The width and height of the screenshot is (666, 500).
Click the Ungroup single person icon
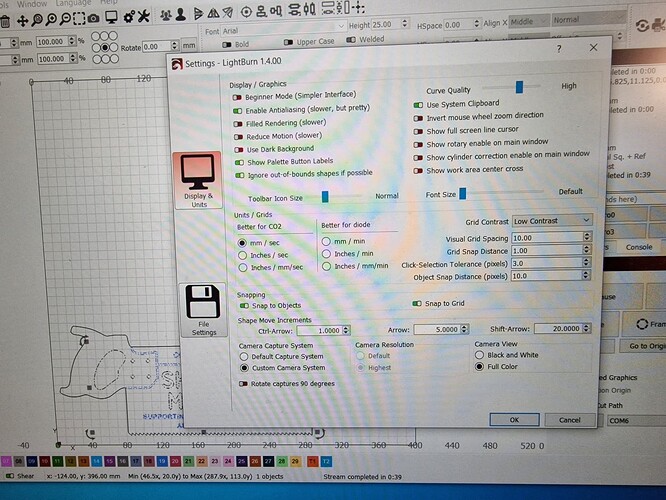(181, 15)
